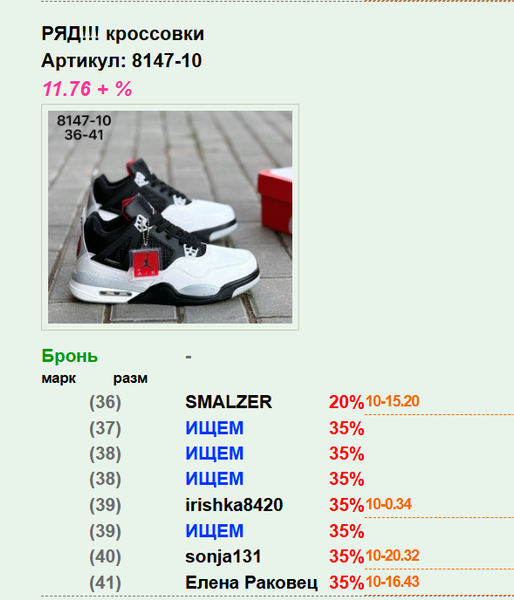Click ИЩЕМ link for size 37
This screenshot has height=600, width=514.
click(214, 428)
